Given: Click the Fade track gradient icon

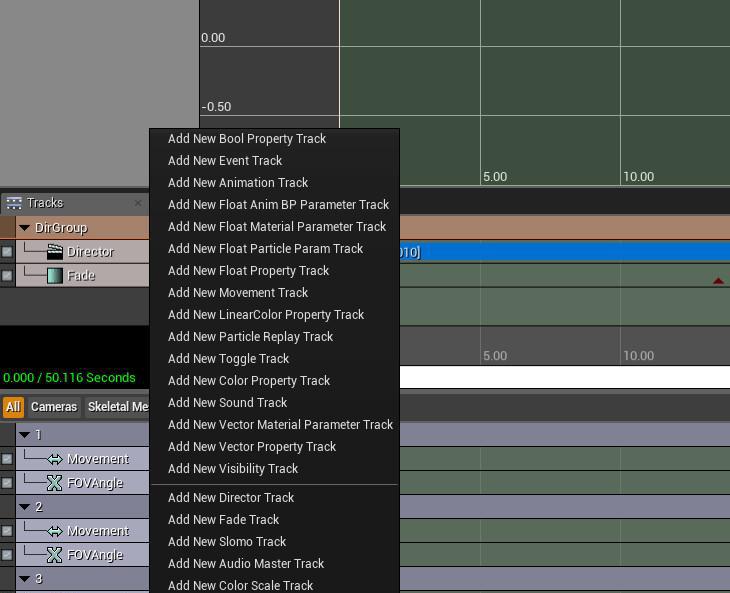Looking at the screenshot, I should point(54,276).
